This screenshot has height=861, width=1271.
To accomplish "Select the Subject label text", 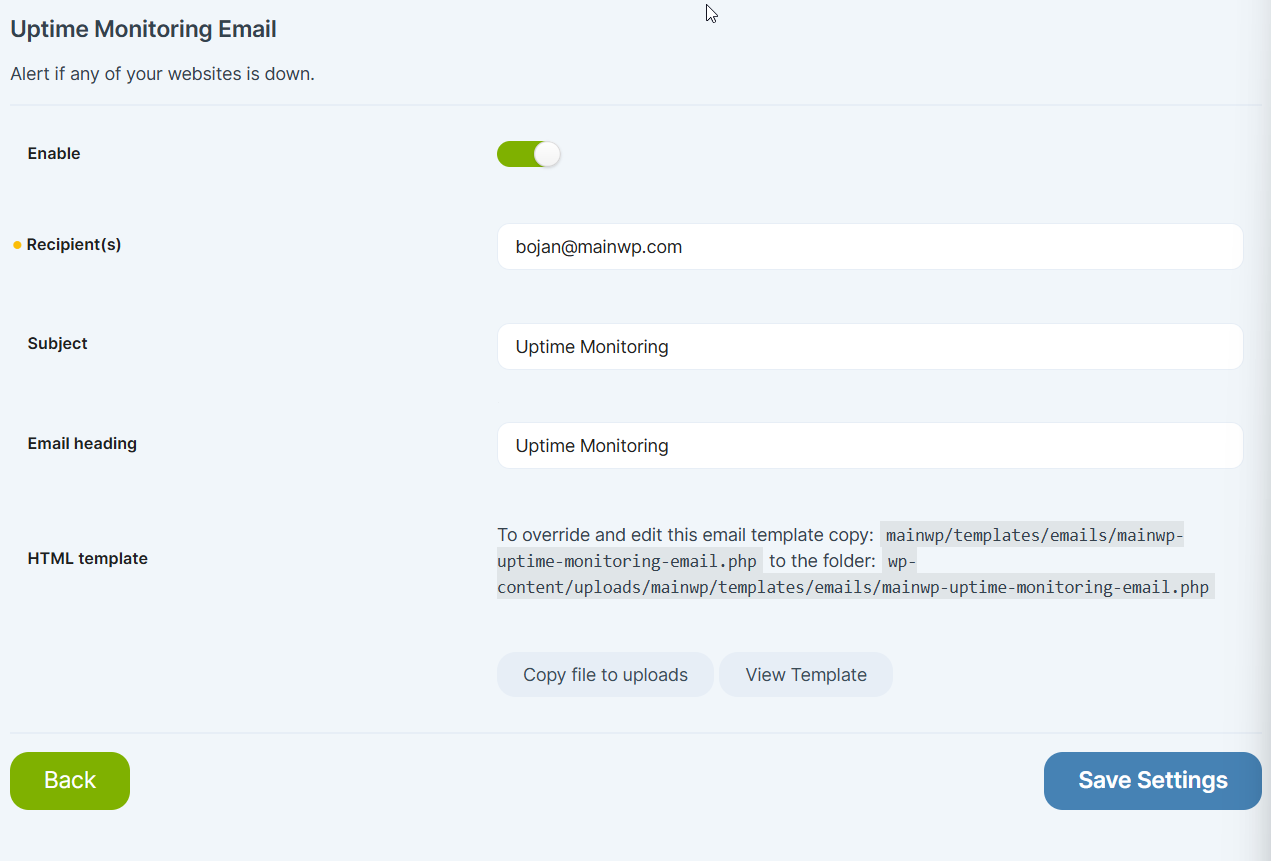I will [57, 343].
